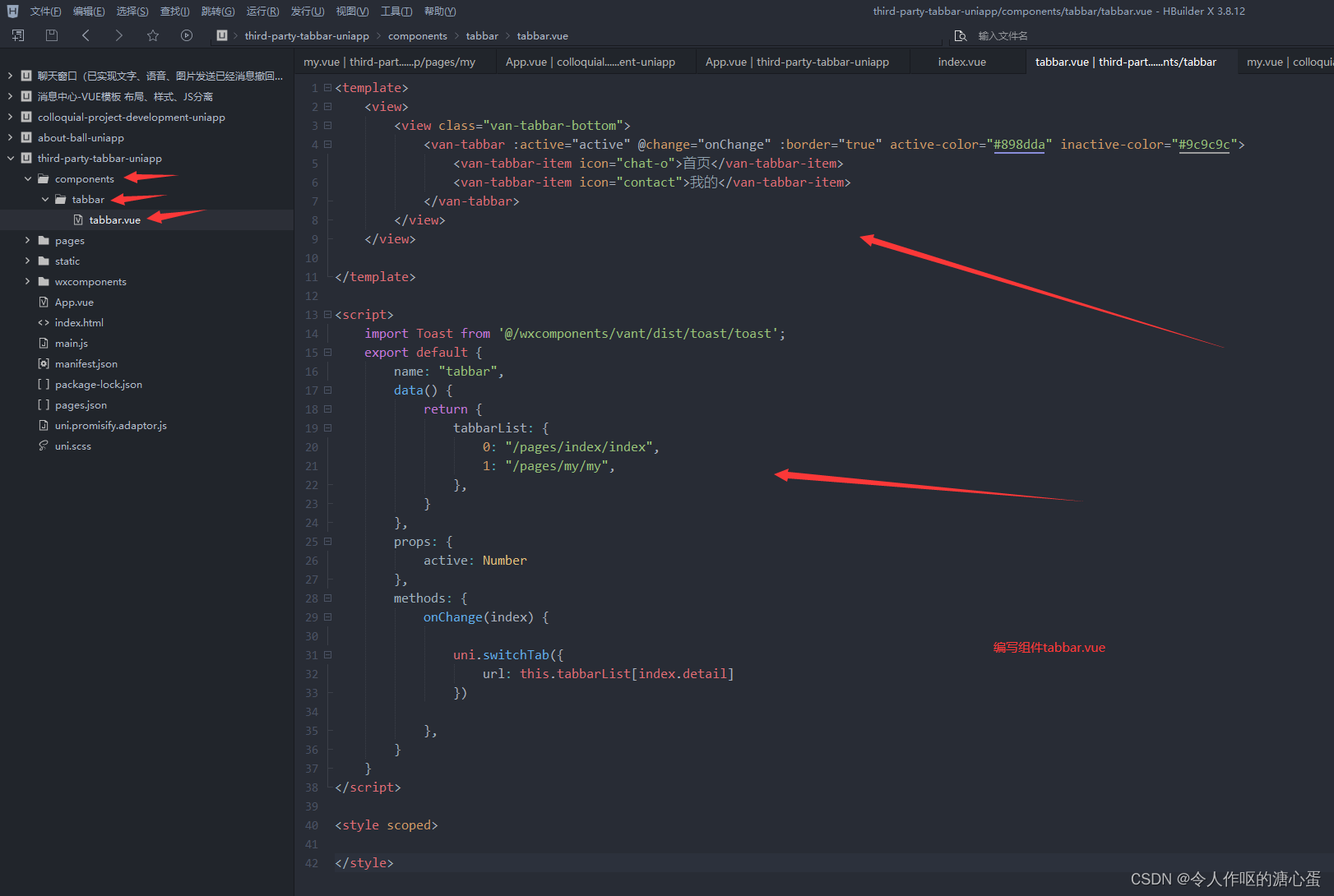Screen dimensions: 1334x896
Task: Click the package-lock.json bracket icon
Action: pyautogui.click(x=44, y=384)
